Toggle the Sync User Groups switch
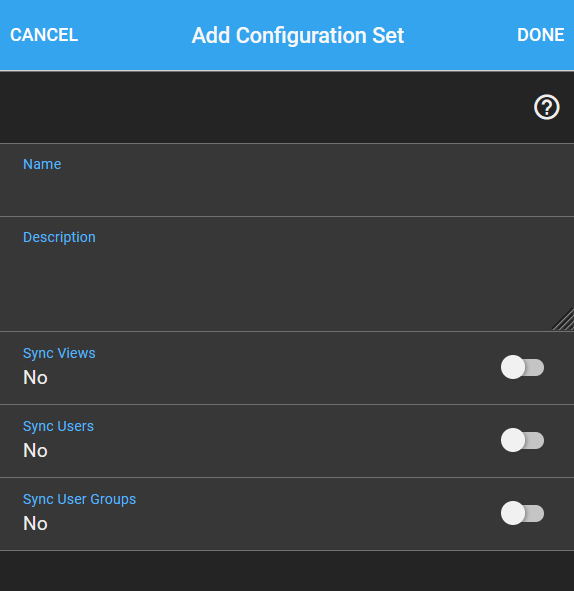The image size is (574, 591). point(522,513)
